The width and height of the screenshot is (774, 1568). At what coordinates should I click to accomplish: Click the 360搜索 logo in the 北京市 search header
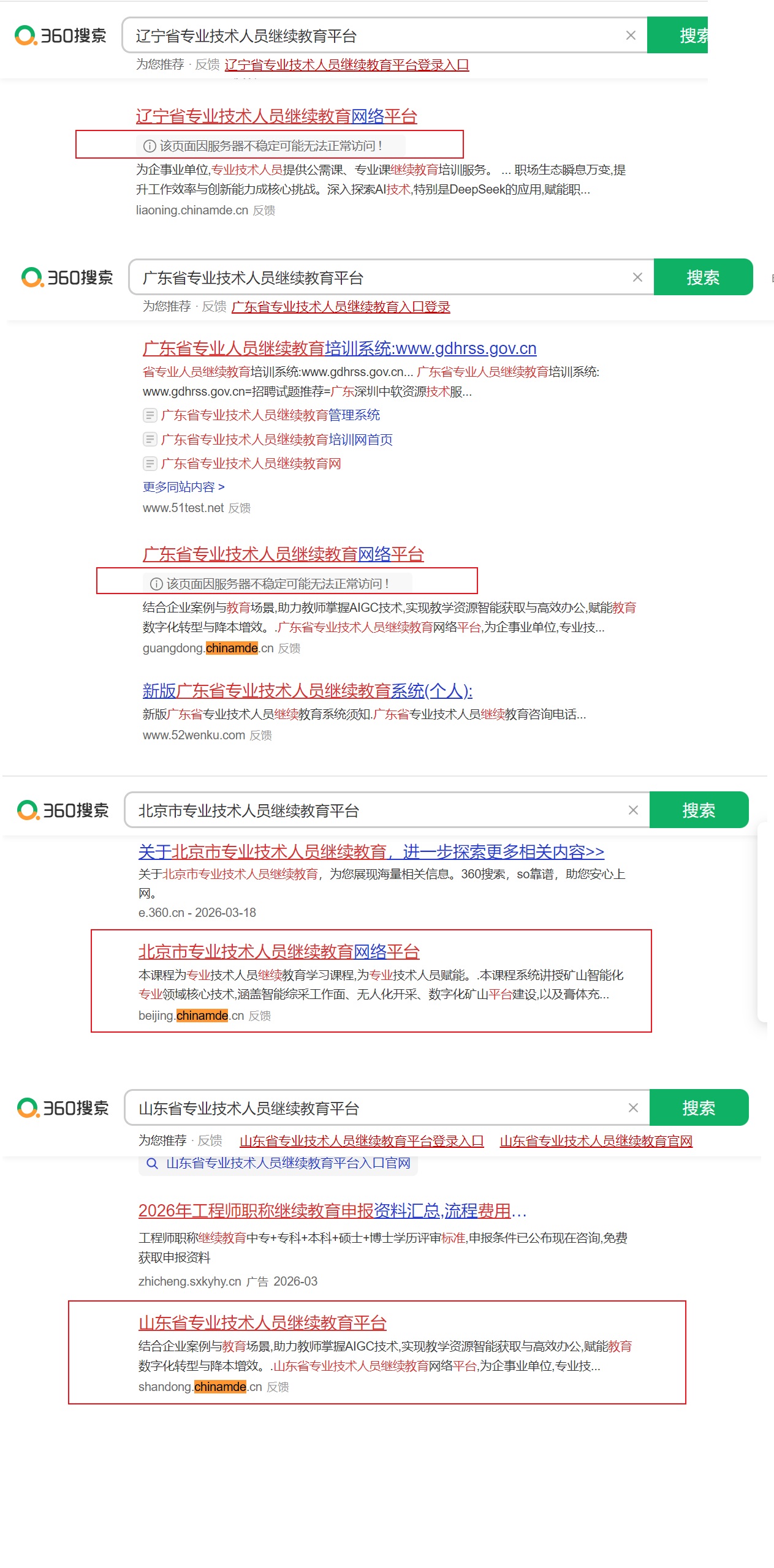(63, 810)
